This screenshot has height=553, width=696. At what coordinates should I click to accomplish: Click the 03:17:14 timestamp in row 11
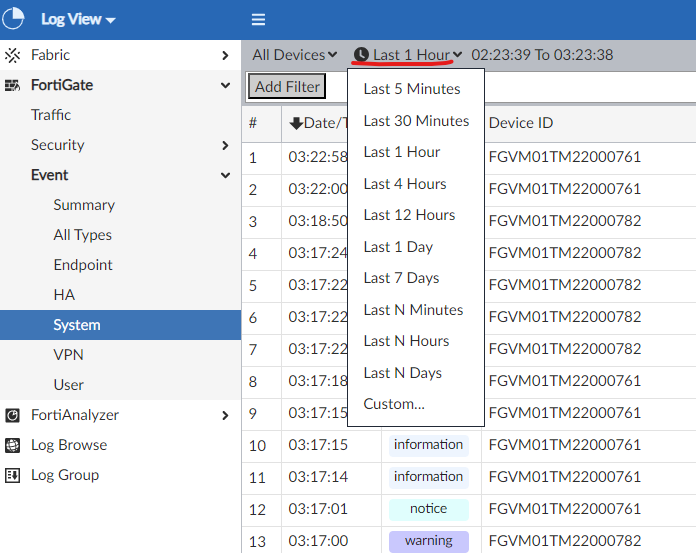[318, 477]
